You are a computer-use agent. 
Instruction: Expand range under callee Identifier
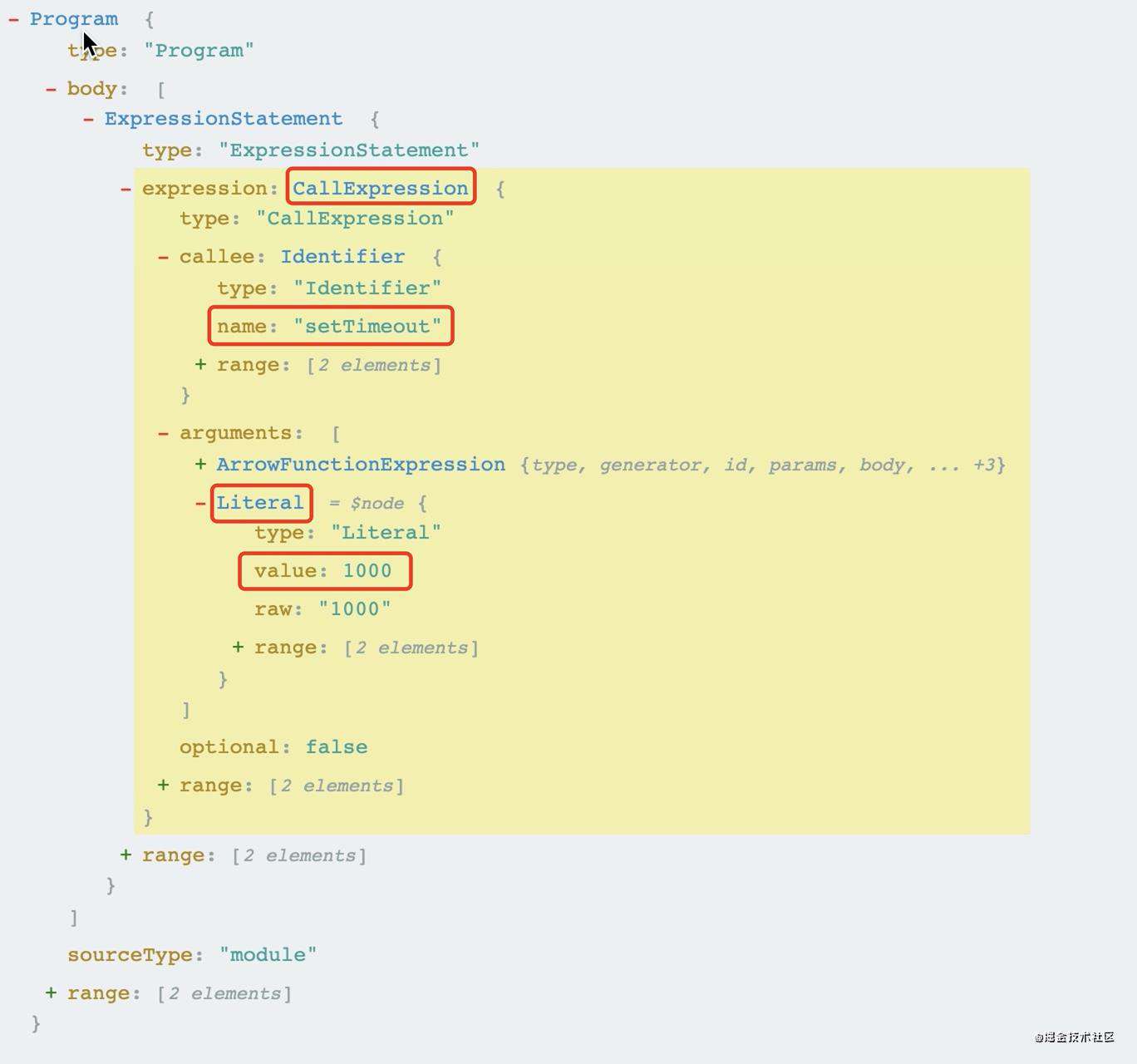200,365
